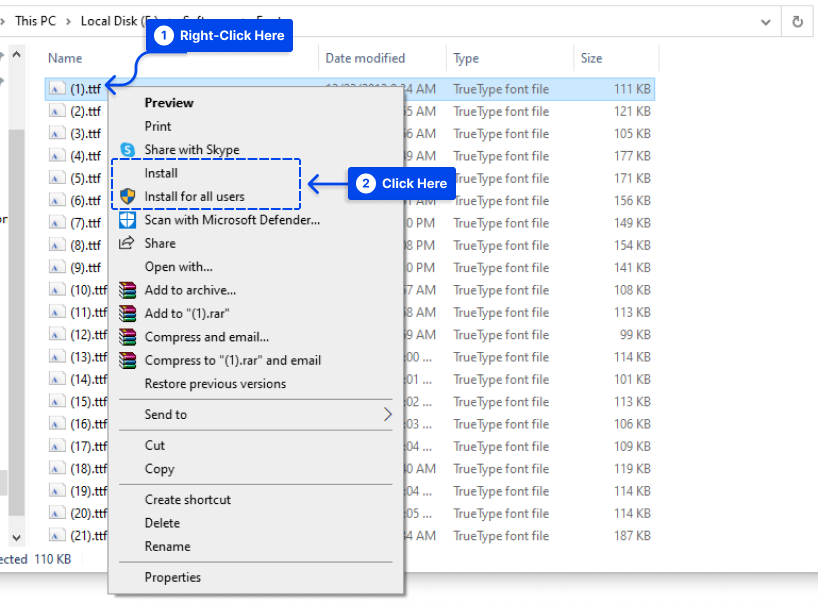
Task: Click the font file icon of (6).ttf
Action: (x=57, y=200)
